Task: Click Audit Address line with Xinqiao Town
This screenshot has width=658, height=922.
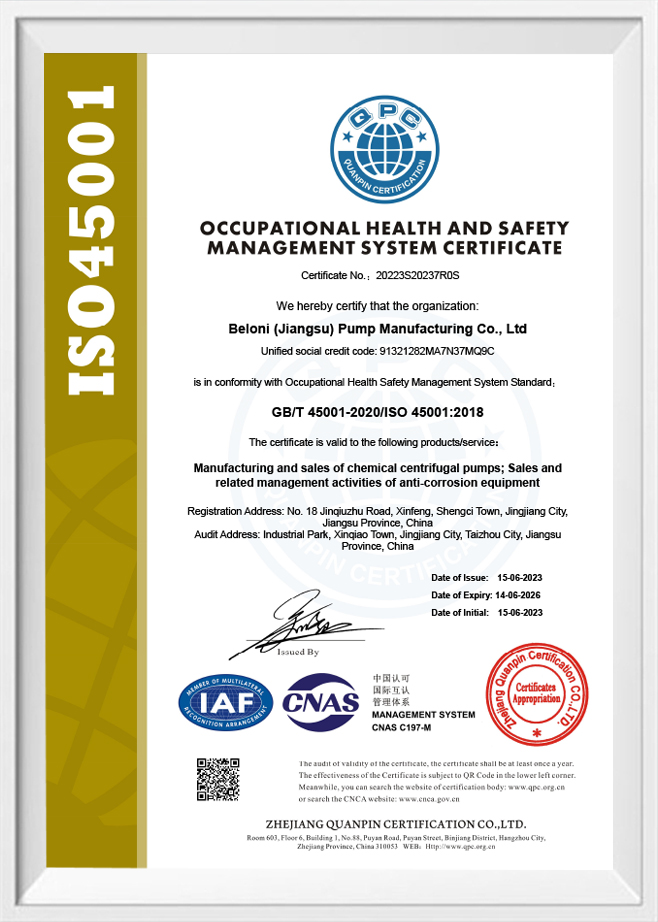Action: [x=378, y=535]
